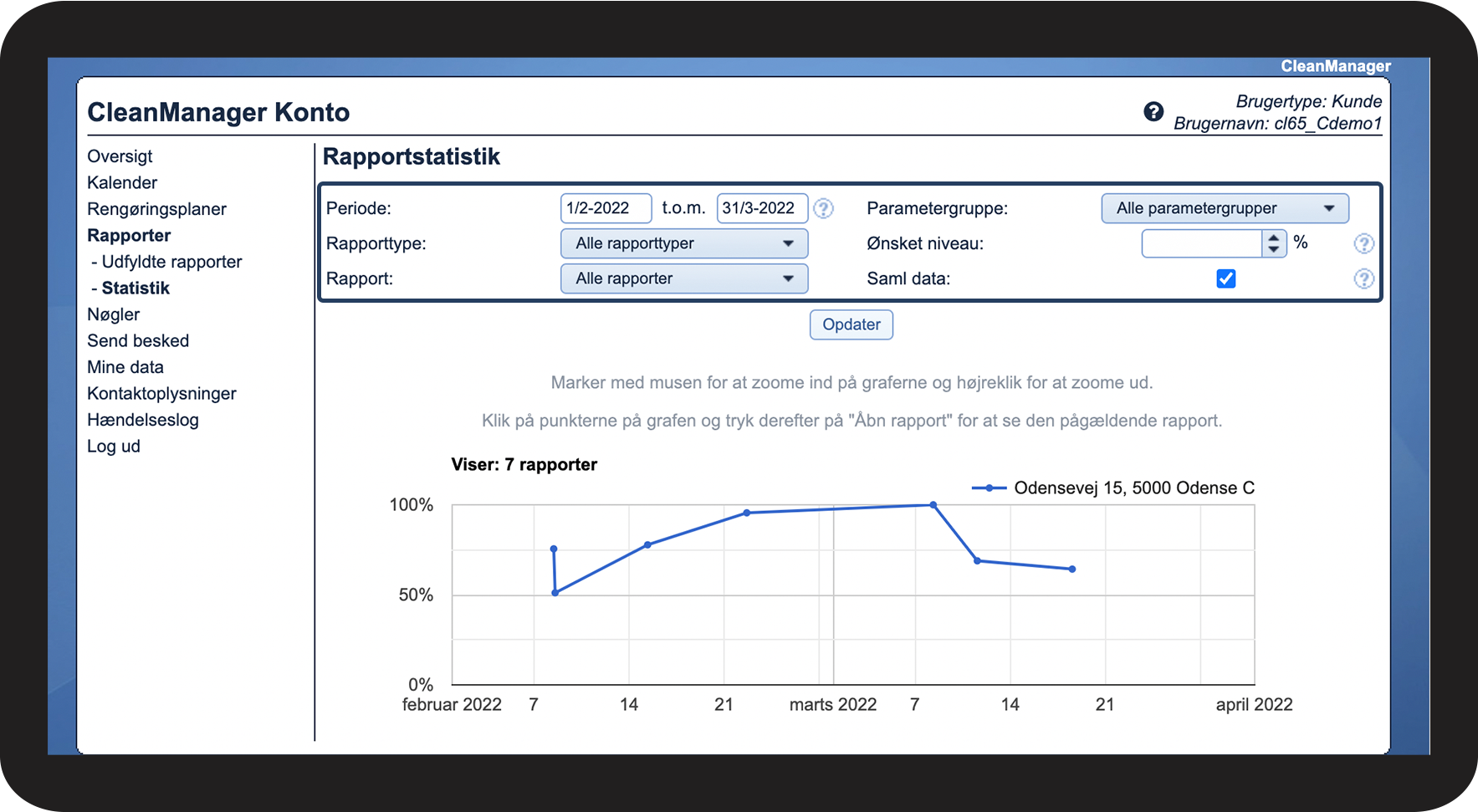The image size is (1478, 812).
Task: Open the Hændelseslog page
Action: [143, 420]
